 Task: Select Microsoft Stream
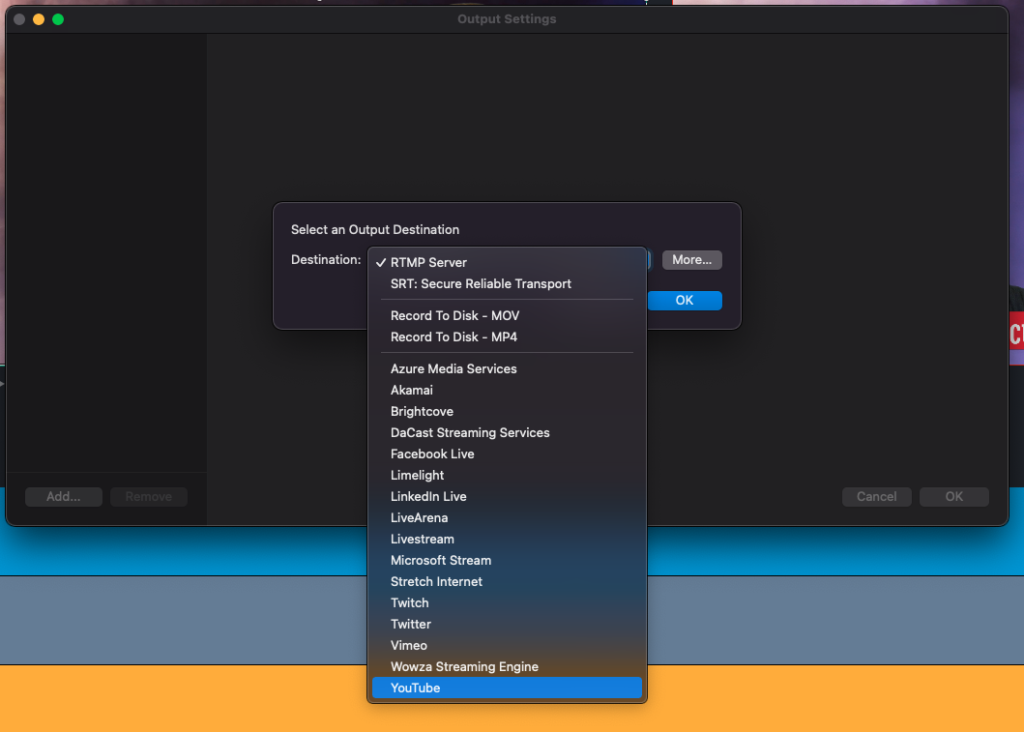[507, 560]
